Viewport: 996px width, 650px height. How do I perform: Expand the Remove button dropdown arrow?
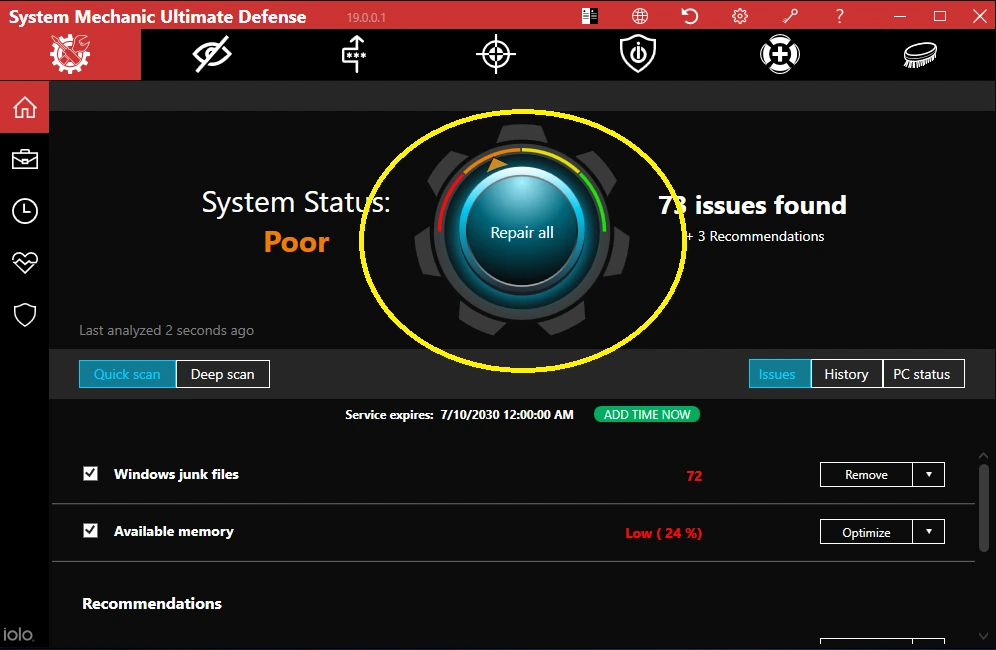point(929,475)
